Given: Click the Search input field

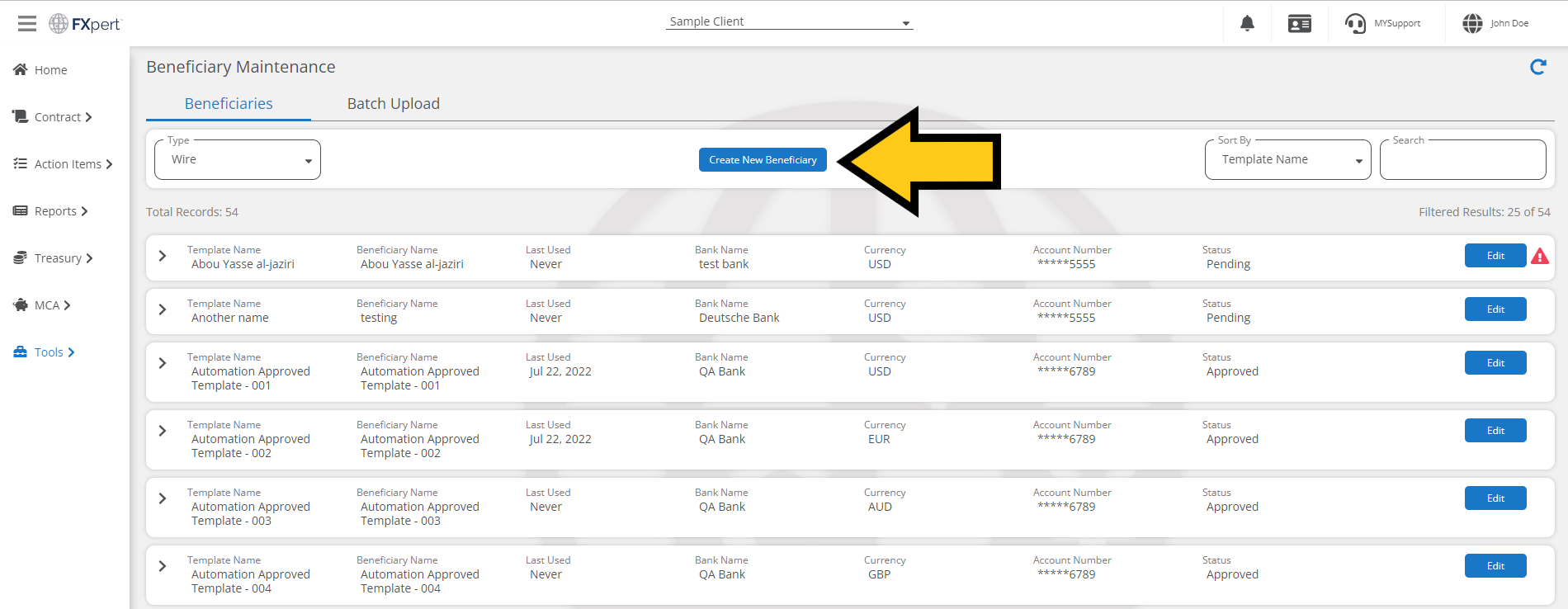Looking at the screenshot, I should coord(1462,159).
